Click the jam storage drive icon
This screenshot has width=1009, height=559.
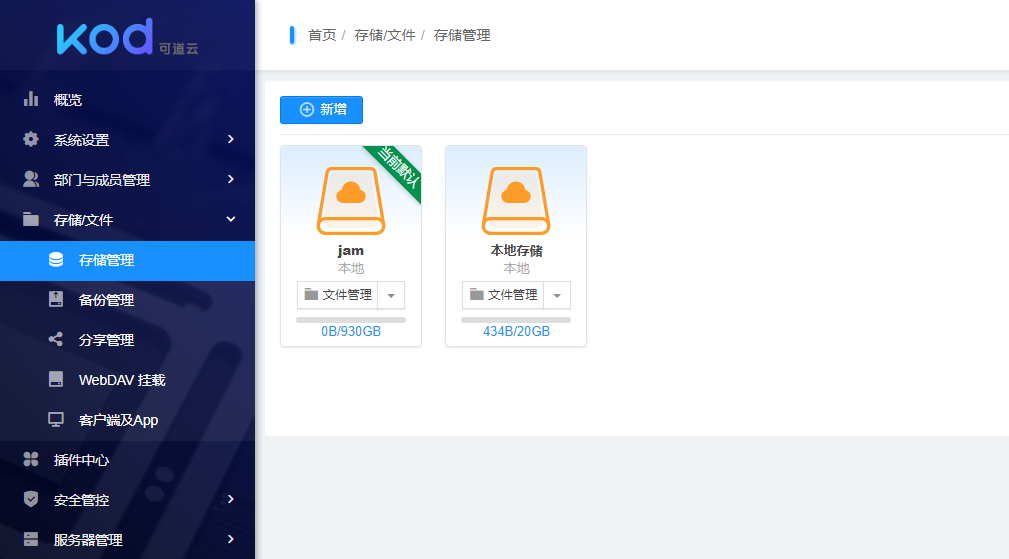click(x=350, y=200)
